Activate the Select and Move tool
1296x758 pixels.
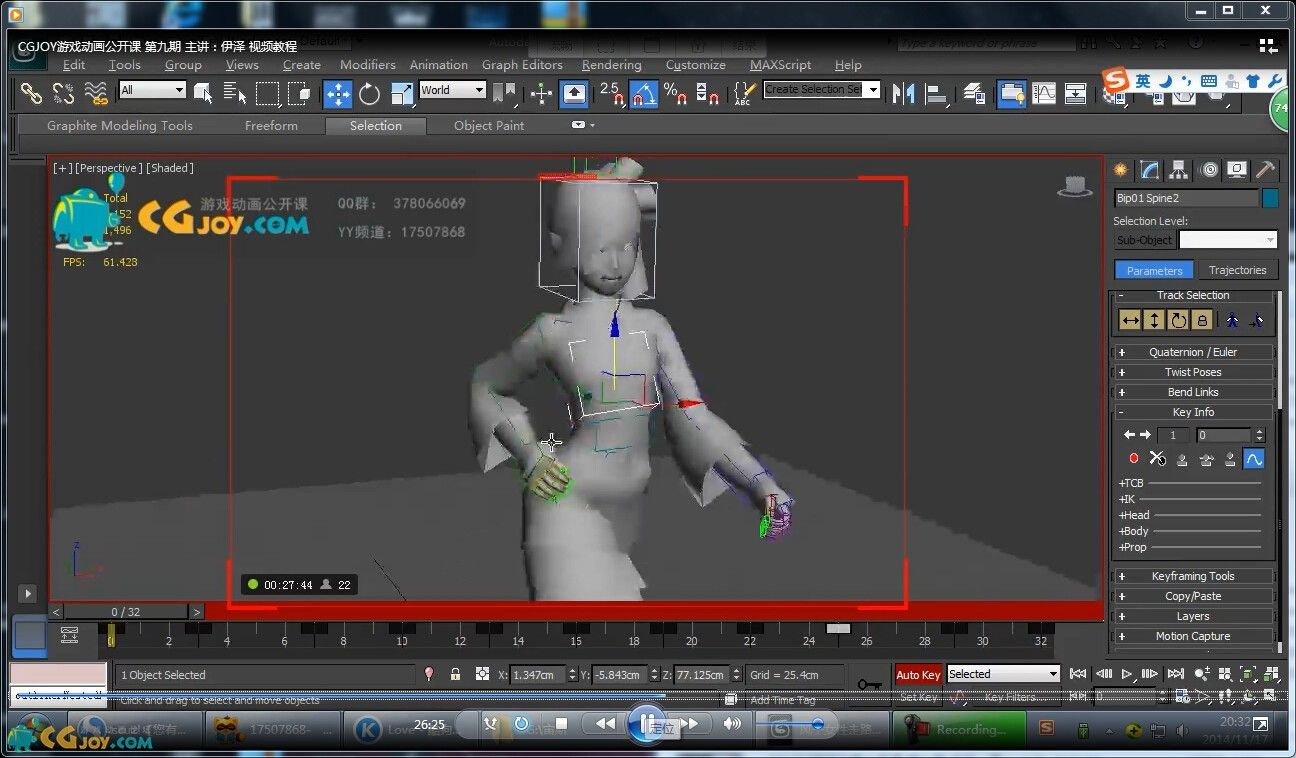[338, 93]
